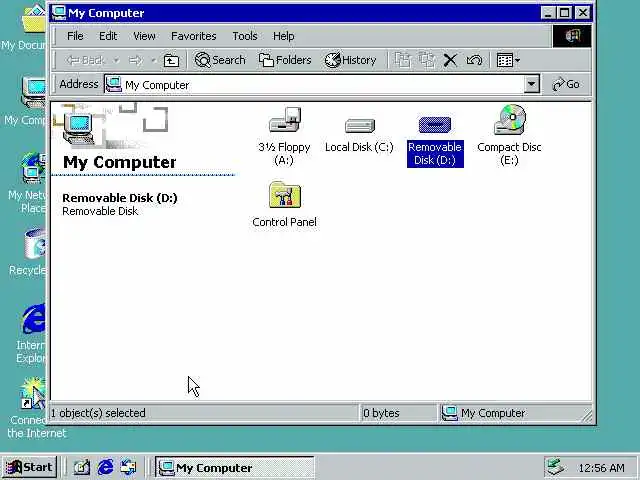Open the Control Panel folder icon
Screen dimensions: 640x480
coord(285,195)
